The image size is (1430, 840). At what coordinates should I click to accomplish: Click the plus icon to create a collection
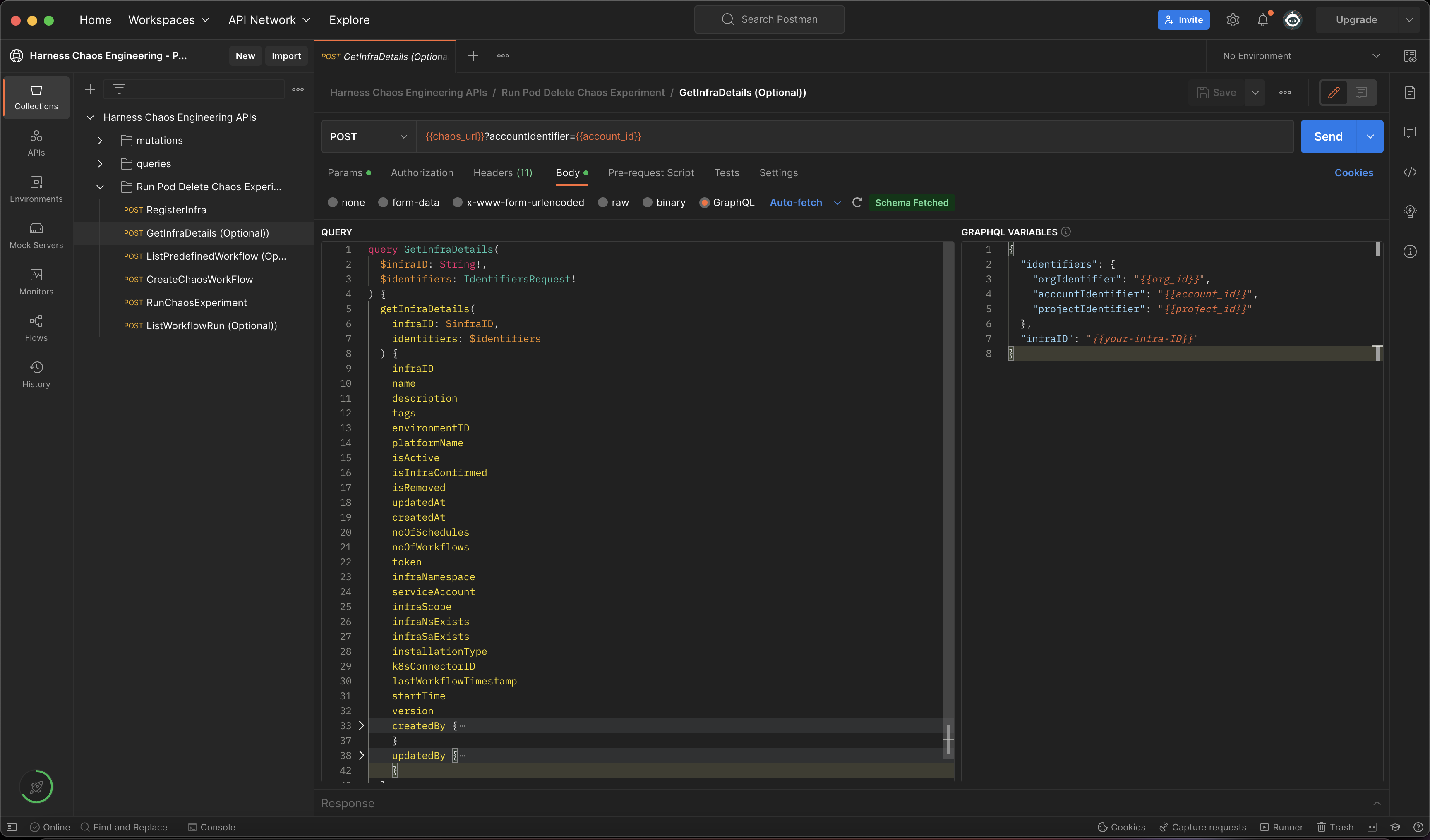point(90,89)
